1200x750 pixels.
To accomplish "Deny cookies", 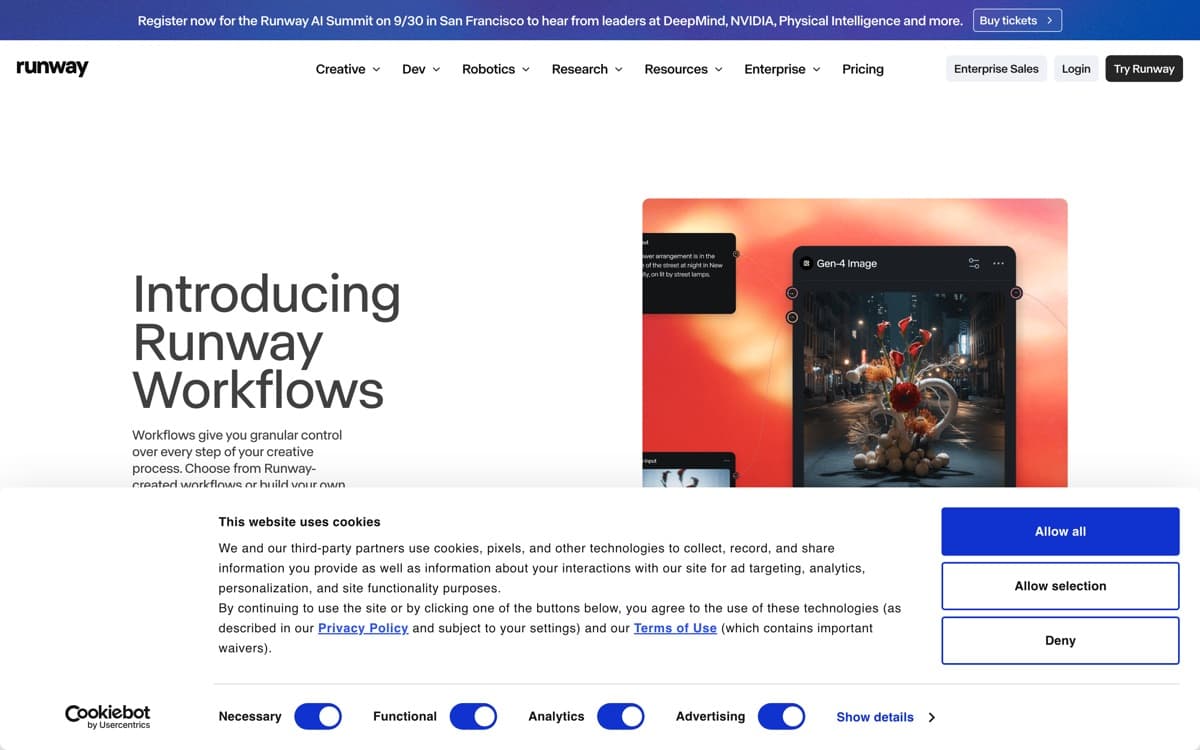I will point(1060,640).
